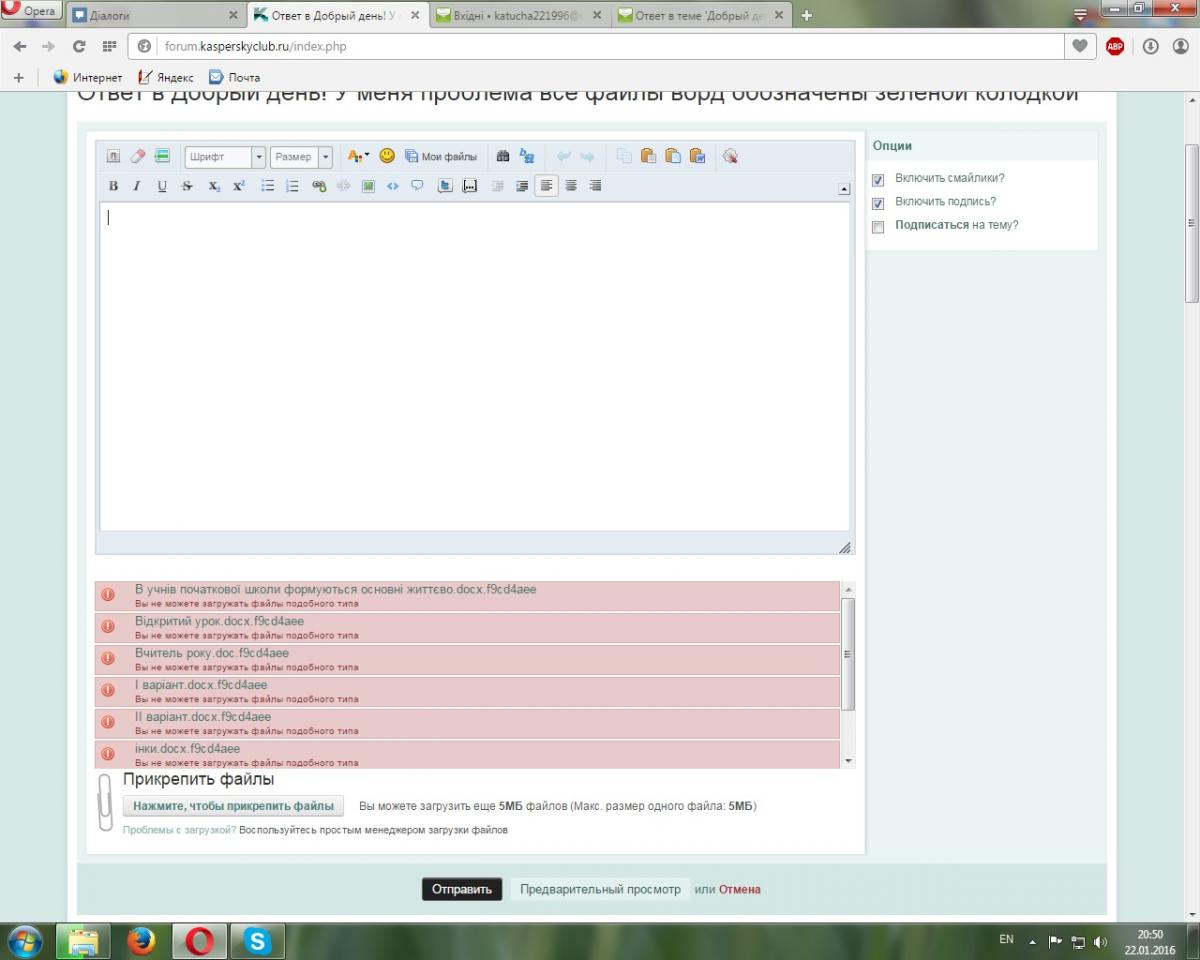Align text left
This screenshot has height=960, width=1200.
(x=546, y=186)
